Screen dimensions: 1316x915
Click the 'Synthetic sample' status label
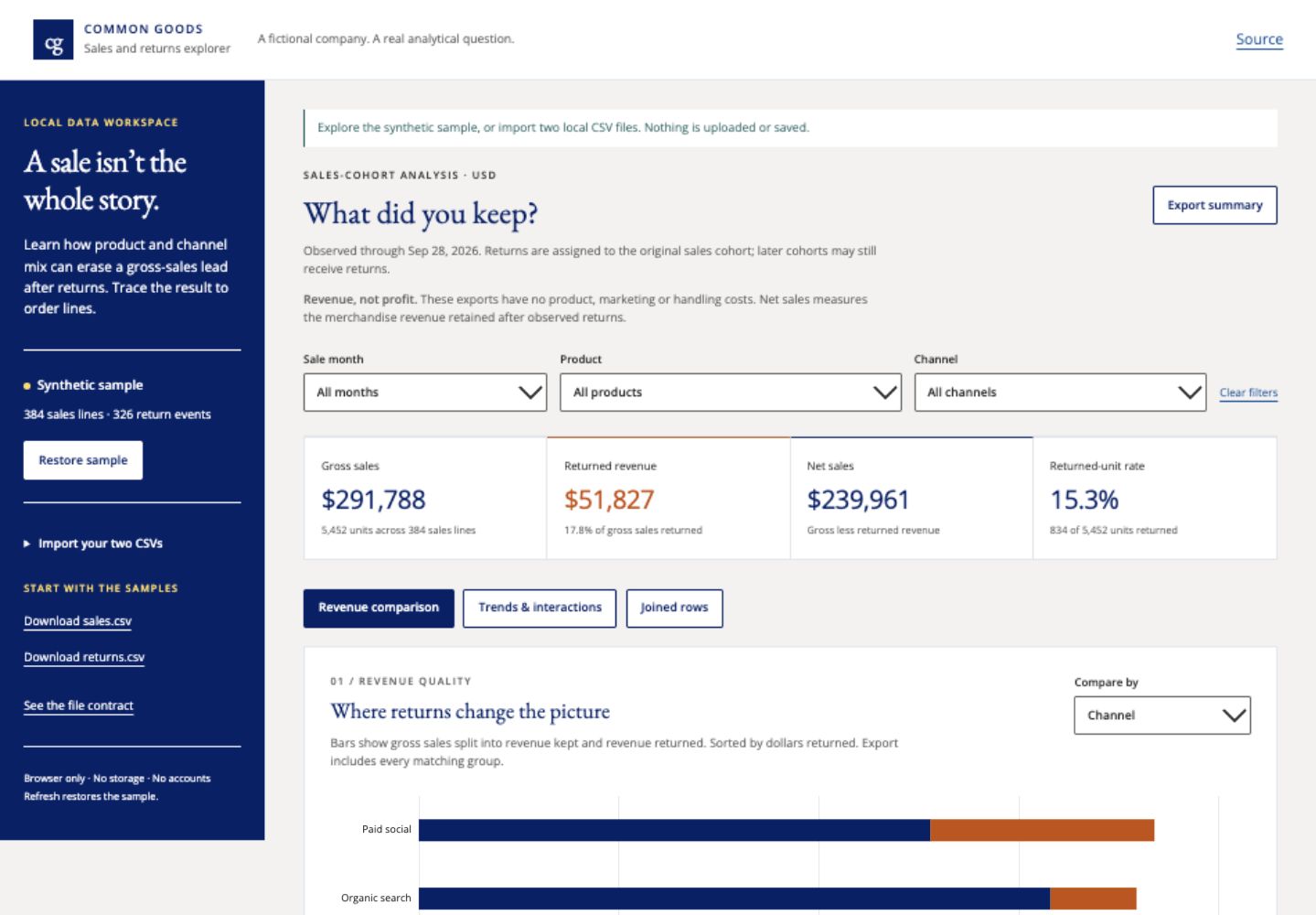click(x=90, y=385)
